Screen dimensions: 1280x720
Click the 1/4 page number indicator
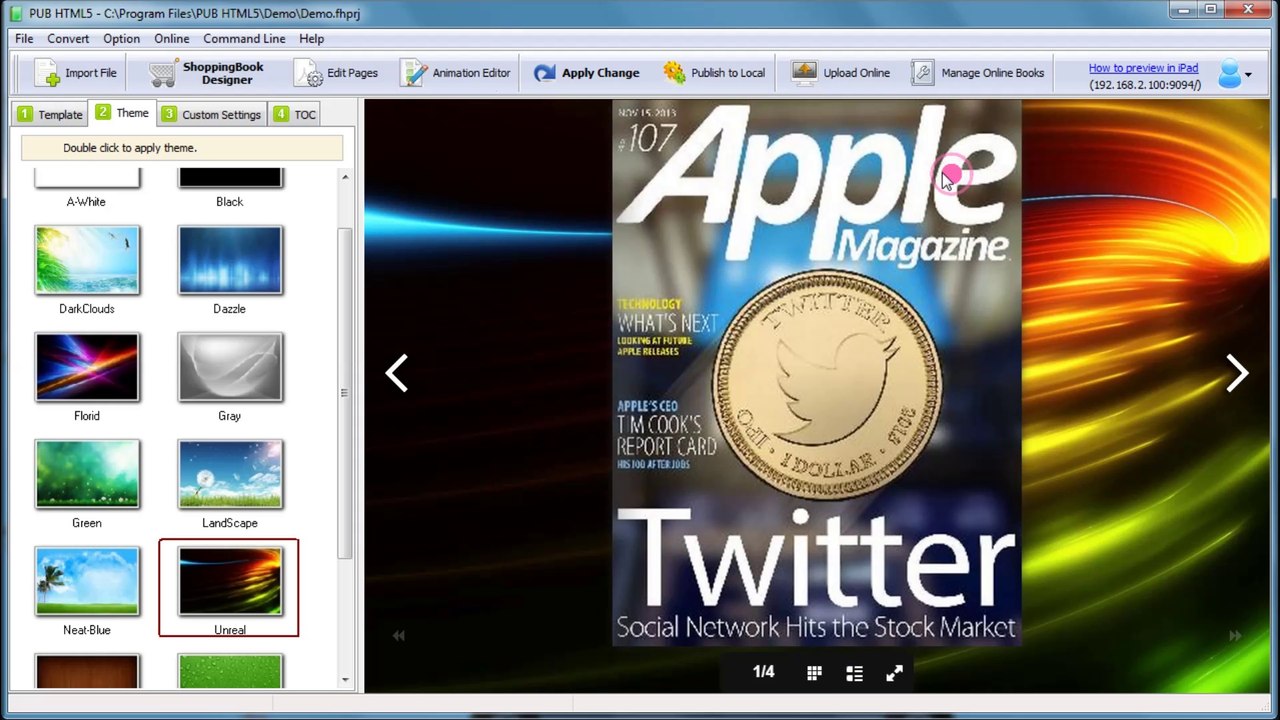coord(764,672)
